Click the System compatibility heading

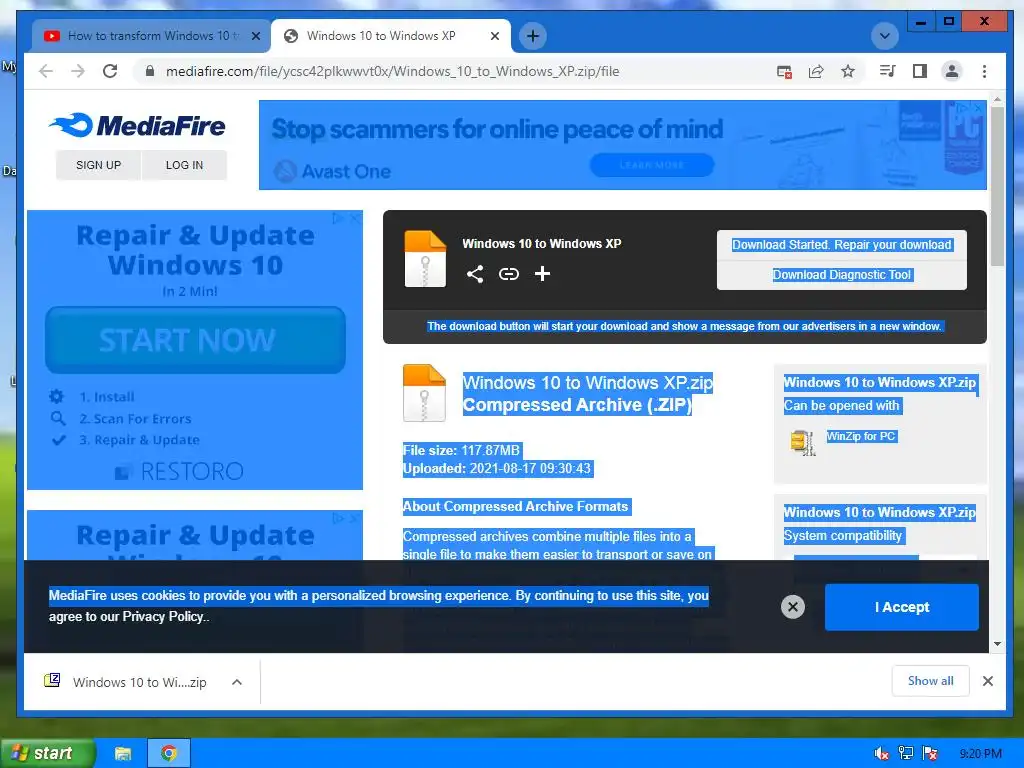point(842,536)
